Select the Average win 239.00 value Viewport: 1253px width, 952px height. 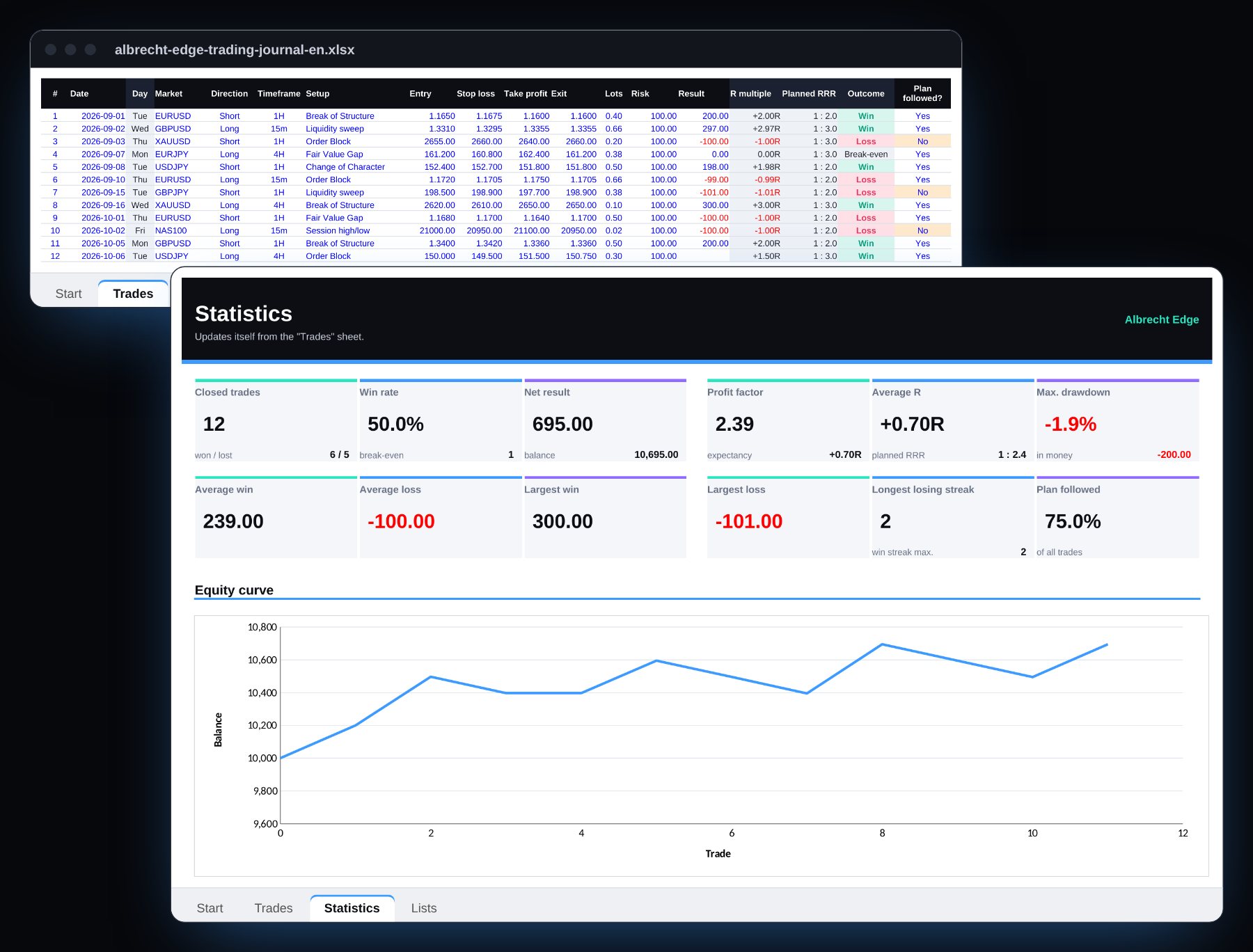click(233, 521)
